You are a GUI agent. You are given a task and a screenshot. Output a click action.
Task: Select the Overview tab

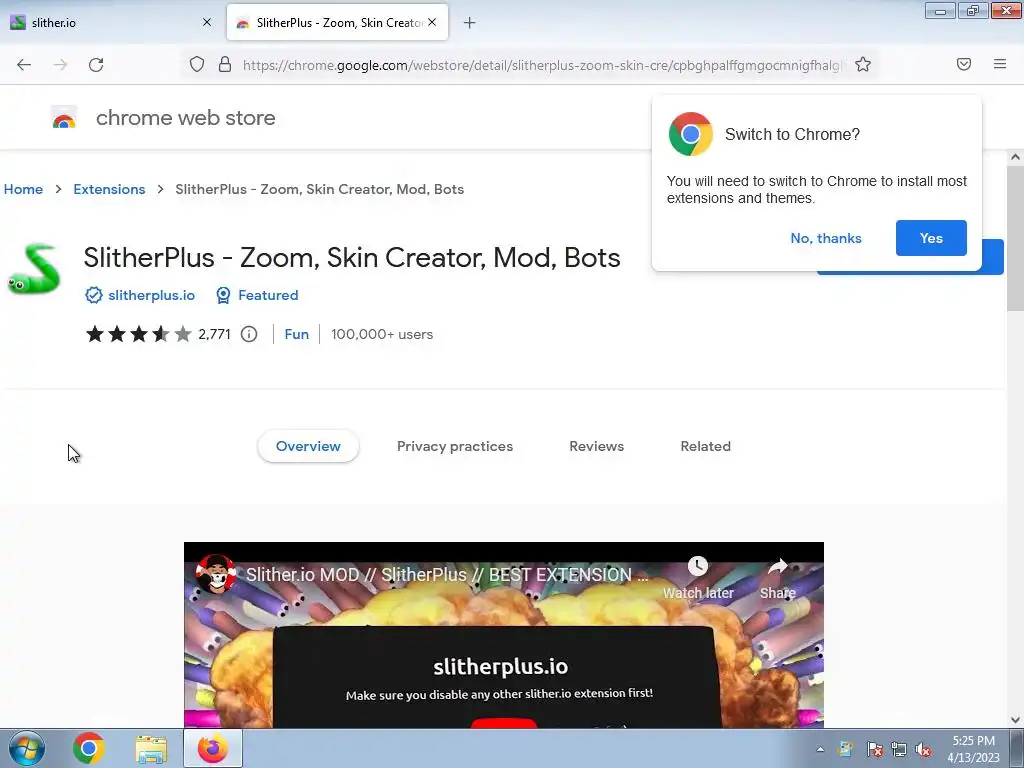[x=308, y=446]
